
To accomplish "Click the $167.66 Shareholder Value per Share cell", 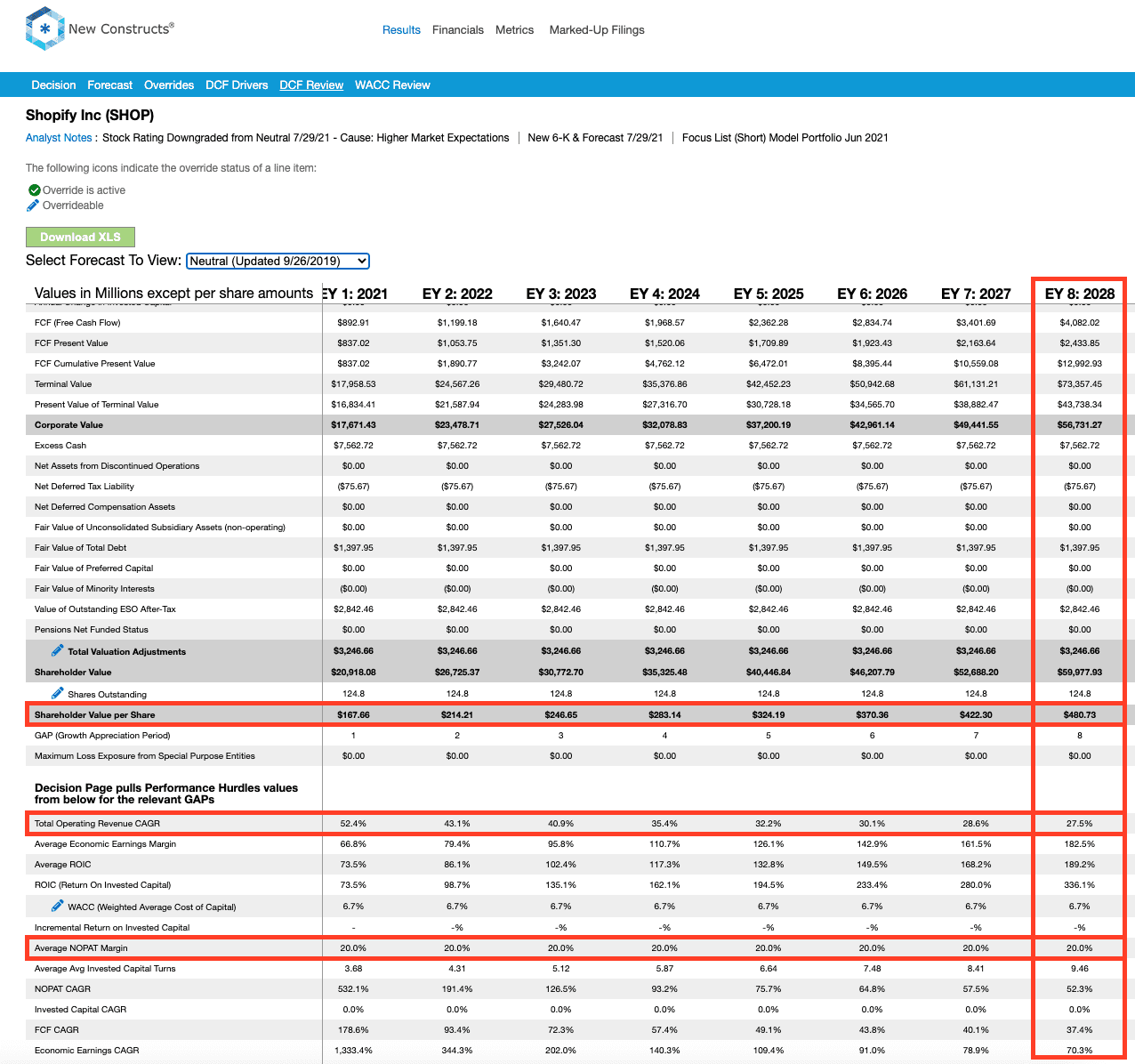I will pos(354,715).
